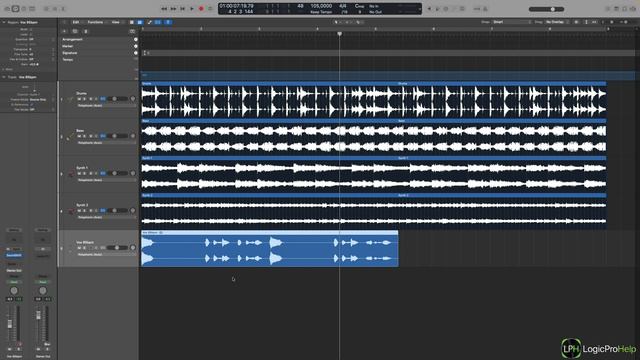
Task: Open the Loop Browser button
Action: point(624,9)
